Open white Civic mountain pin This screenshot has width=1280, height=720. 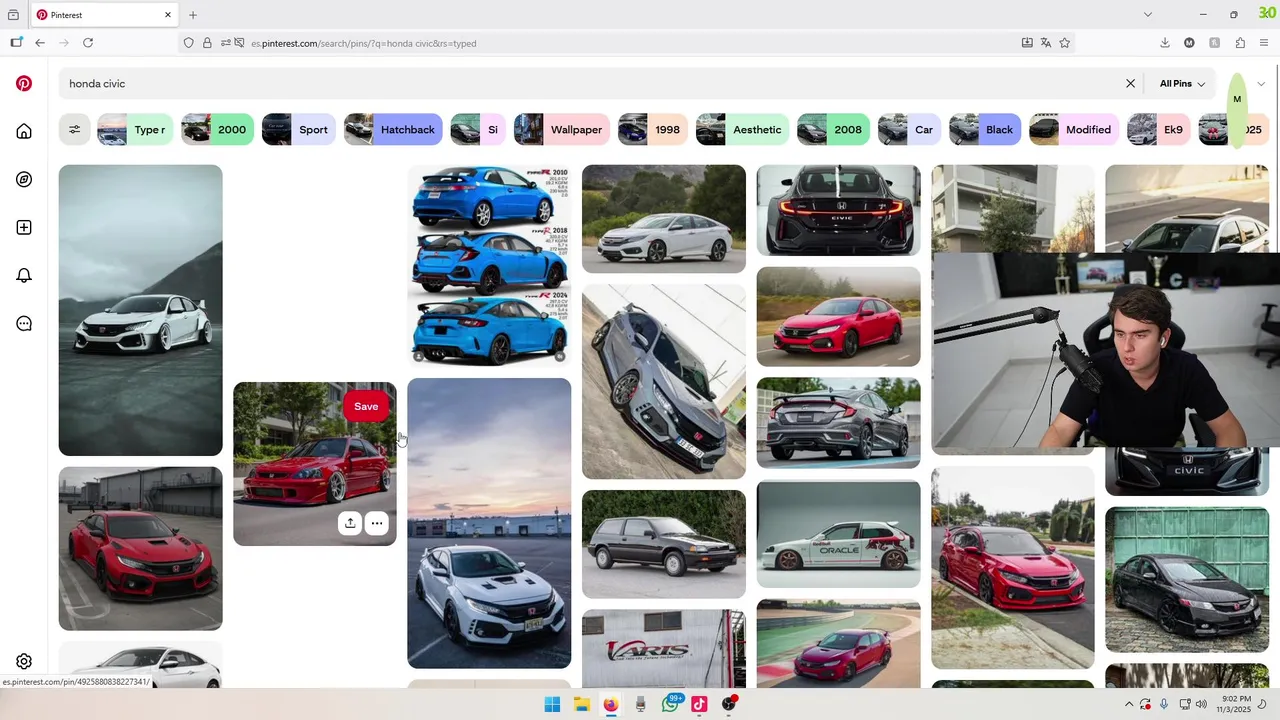[140, 310]
